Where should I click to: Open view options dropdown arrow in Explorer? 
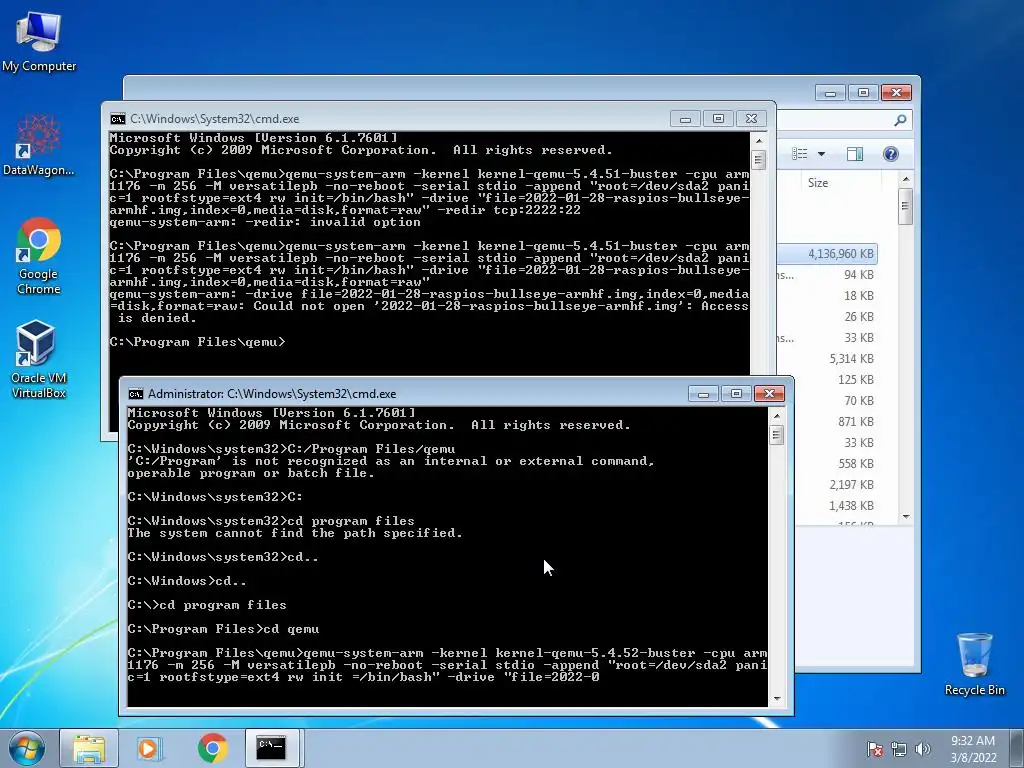click(x=822, y=154)
